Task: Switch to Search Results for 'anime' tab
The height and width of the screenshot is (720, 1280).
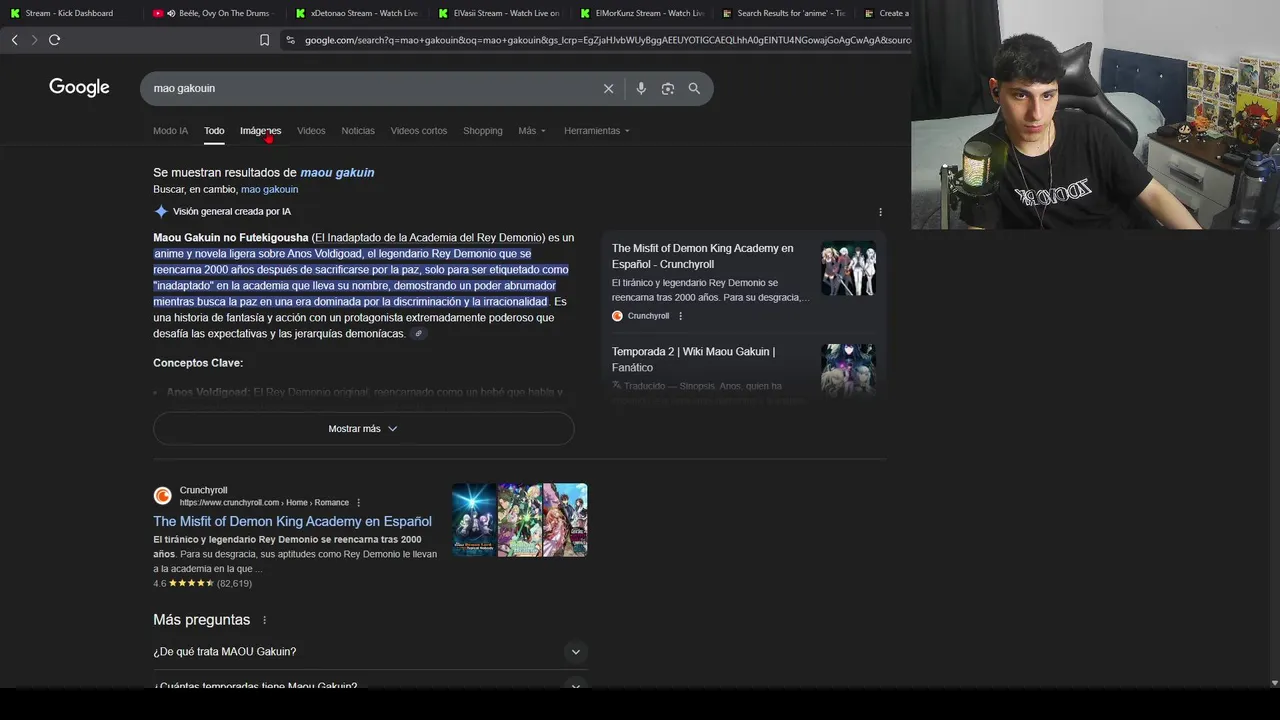Action: click(x=784, y=13)
